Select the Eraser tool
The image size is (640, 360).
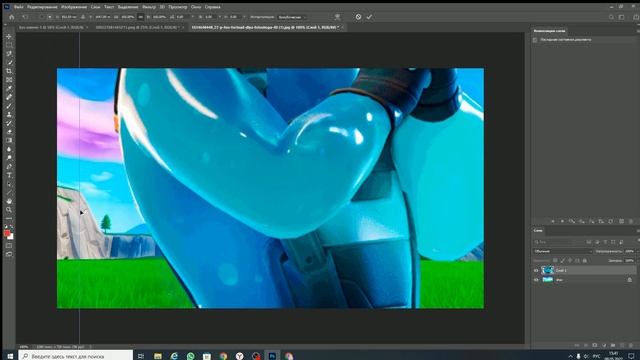coord(9,132)
